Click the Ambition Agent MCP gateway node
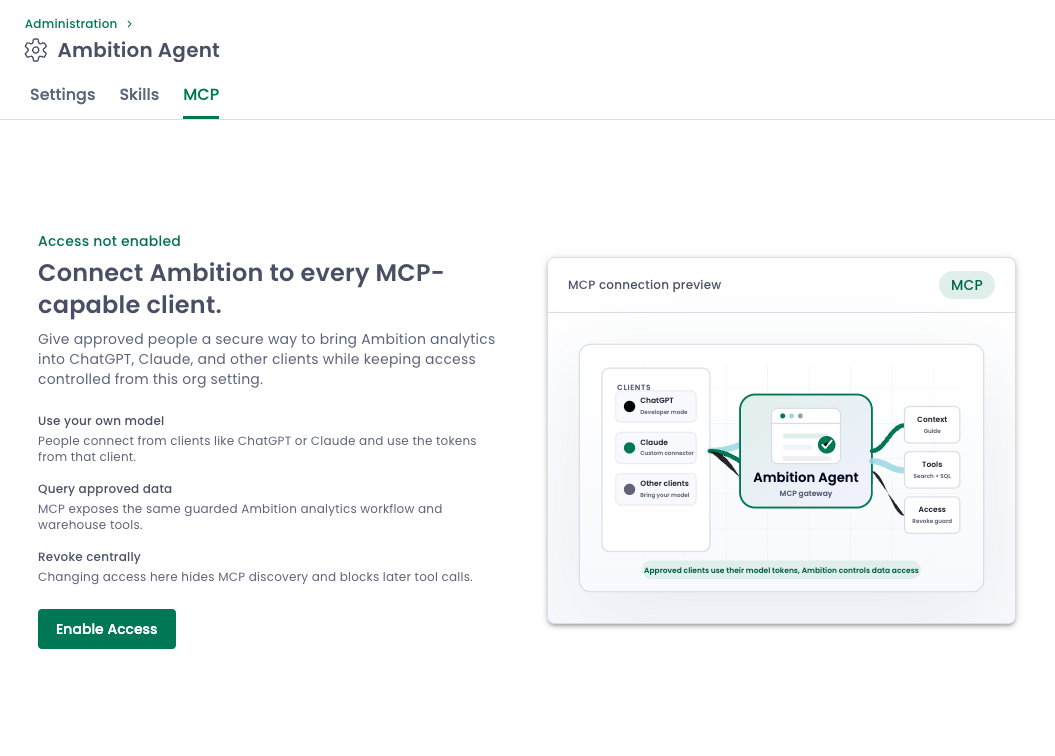Screen dimensions: 1055x756 (806, 451)
